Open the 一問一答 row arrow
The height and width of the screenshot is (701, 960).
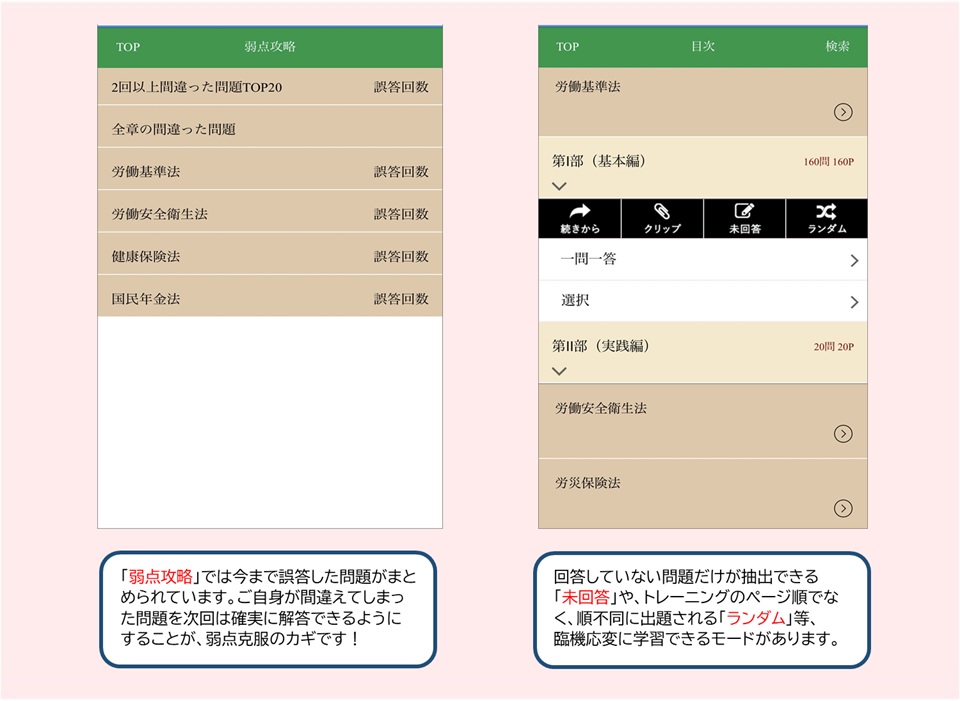point(854,261)
